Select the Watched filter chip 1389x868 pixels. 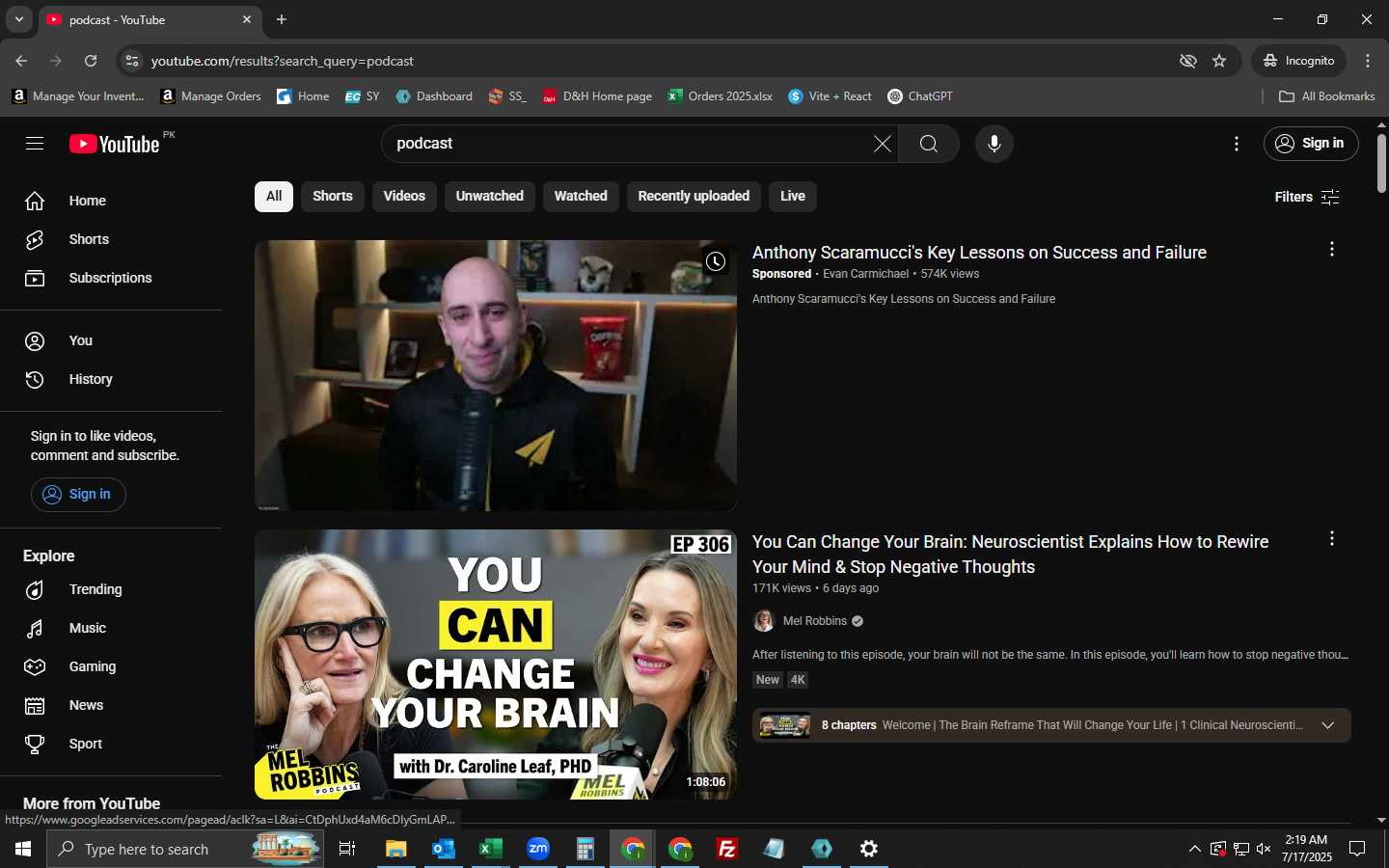[581, 196]
